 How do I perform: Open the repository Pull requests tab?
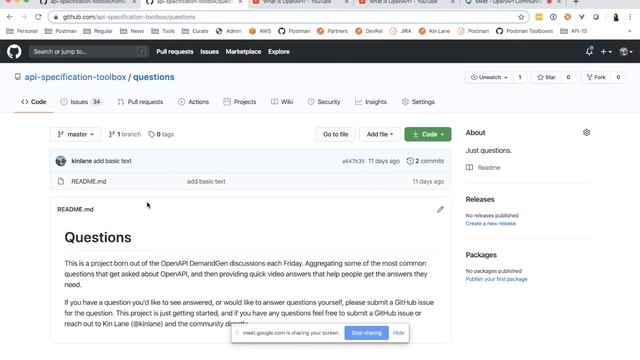(x=140, y=102)
